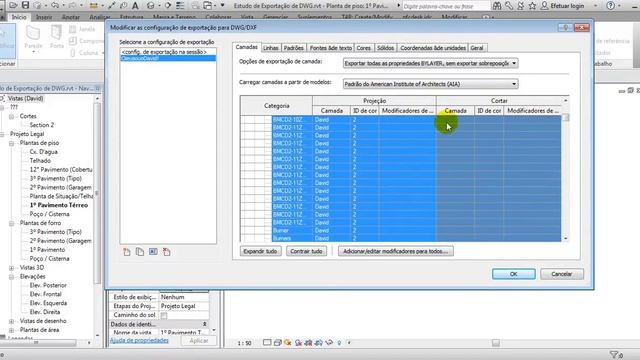
Task: Collapse the Plantas de forro tree node
Action: tap(11, 223)
